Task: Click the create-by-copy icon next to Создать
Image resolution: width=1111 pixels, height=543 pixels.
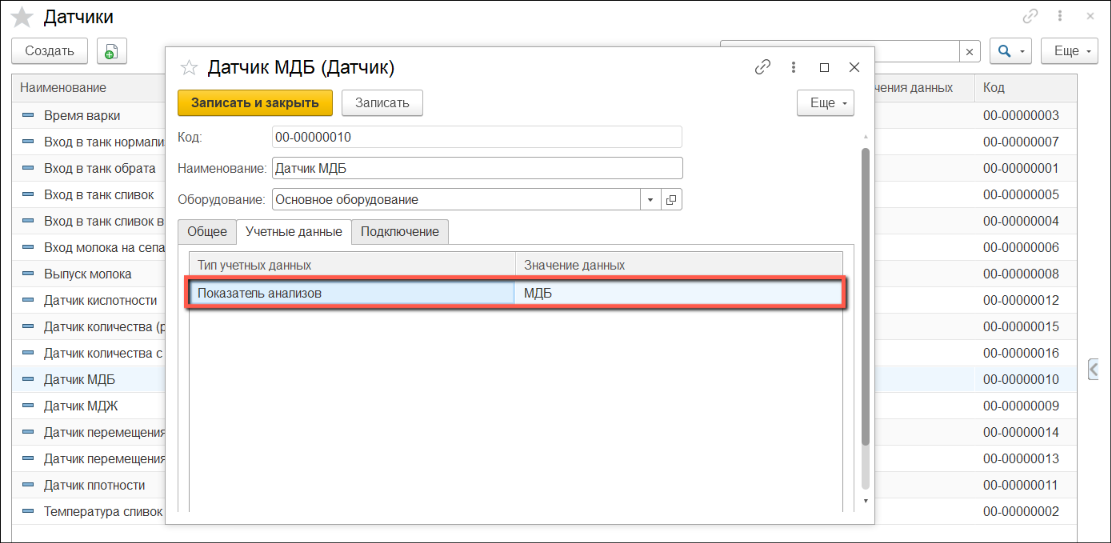Action: [x=110, y=51]
